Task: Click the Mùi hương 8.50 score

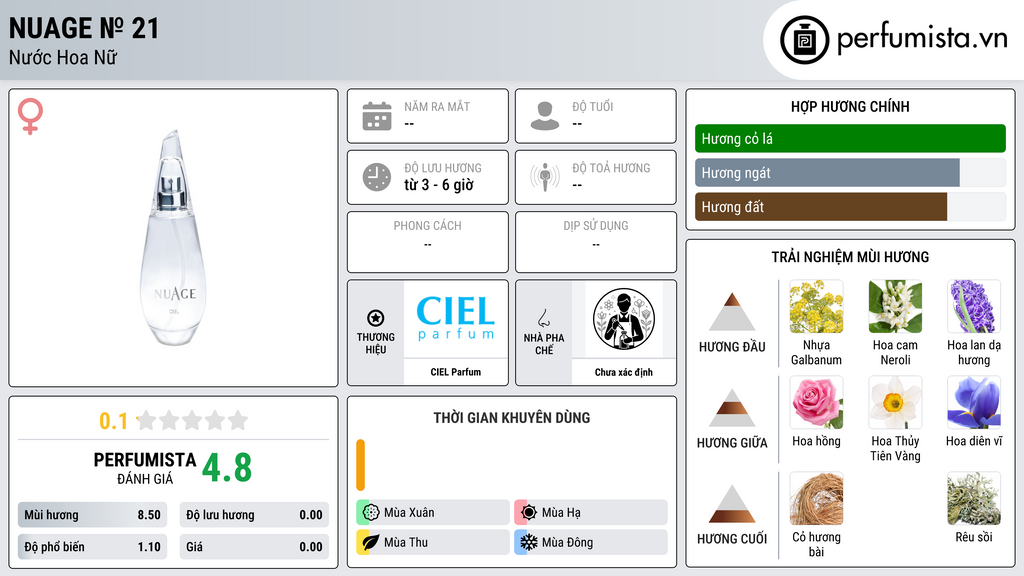Action: 92,515
